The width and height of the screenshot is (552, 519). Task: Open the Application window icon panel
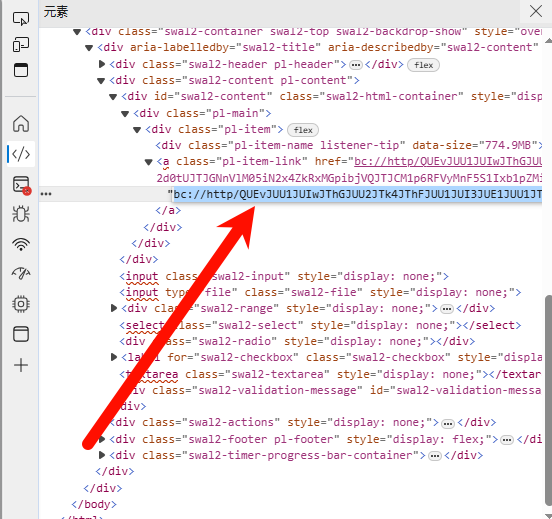point(21,334)
